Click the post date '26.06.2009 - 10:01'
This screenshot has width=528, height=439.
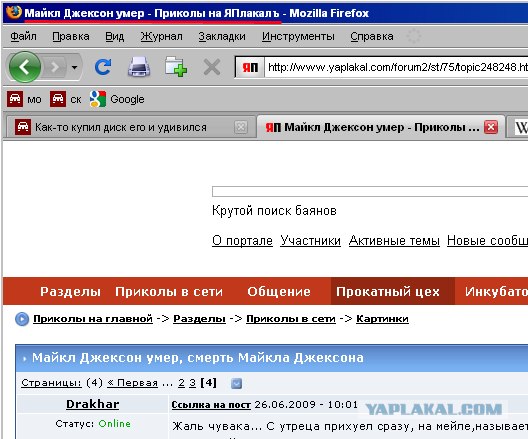tap(306, 405)
